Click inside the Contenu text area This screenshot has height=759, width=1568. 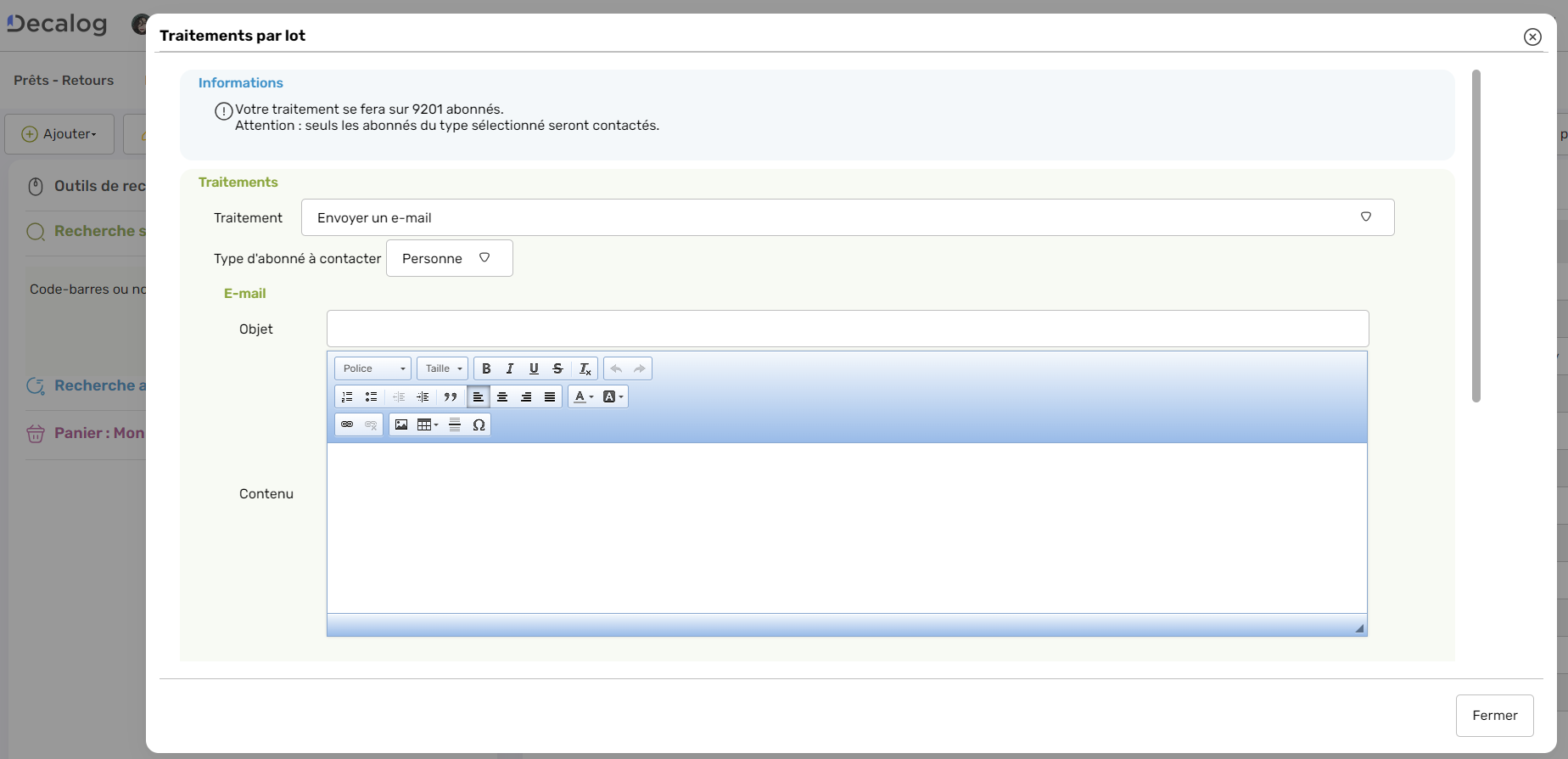point(847,528)
